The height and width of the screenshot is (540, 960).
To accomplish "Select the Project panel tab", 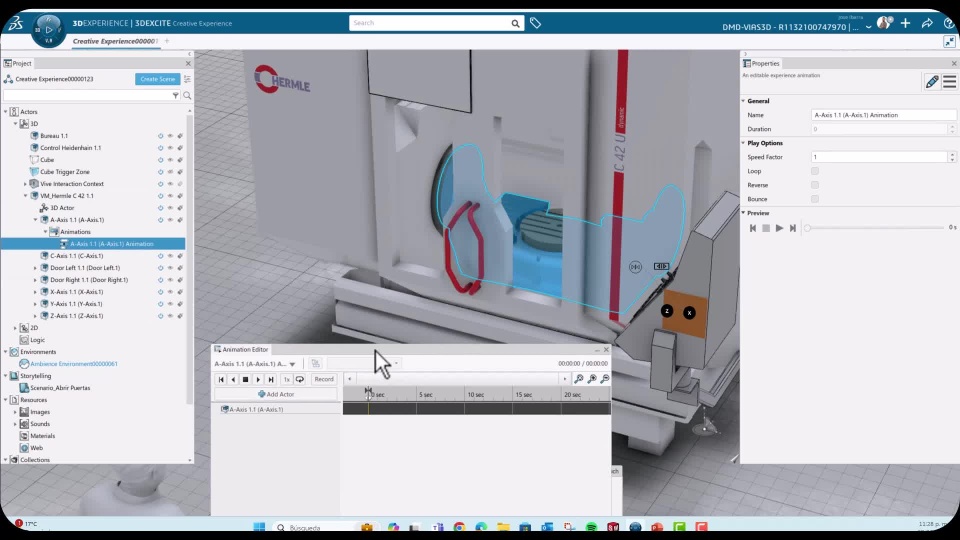I will click(18, 63).
